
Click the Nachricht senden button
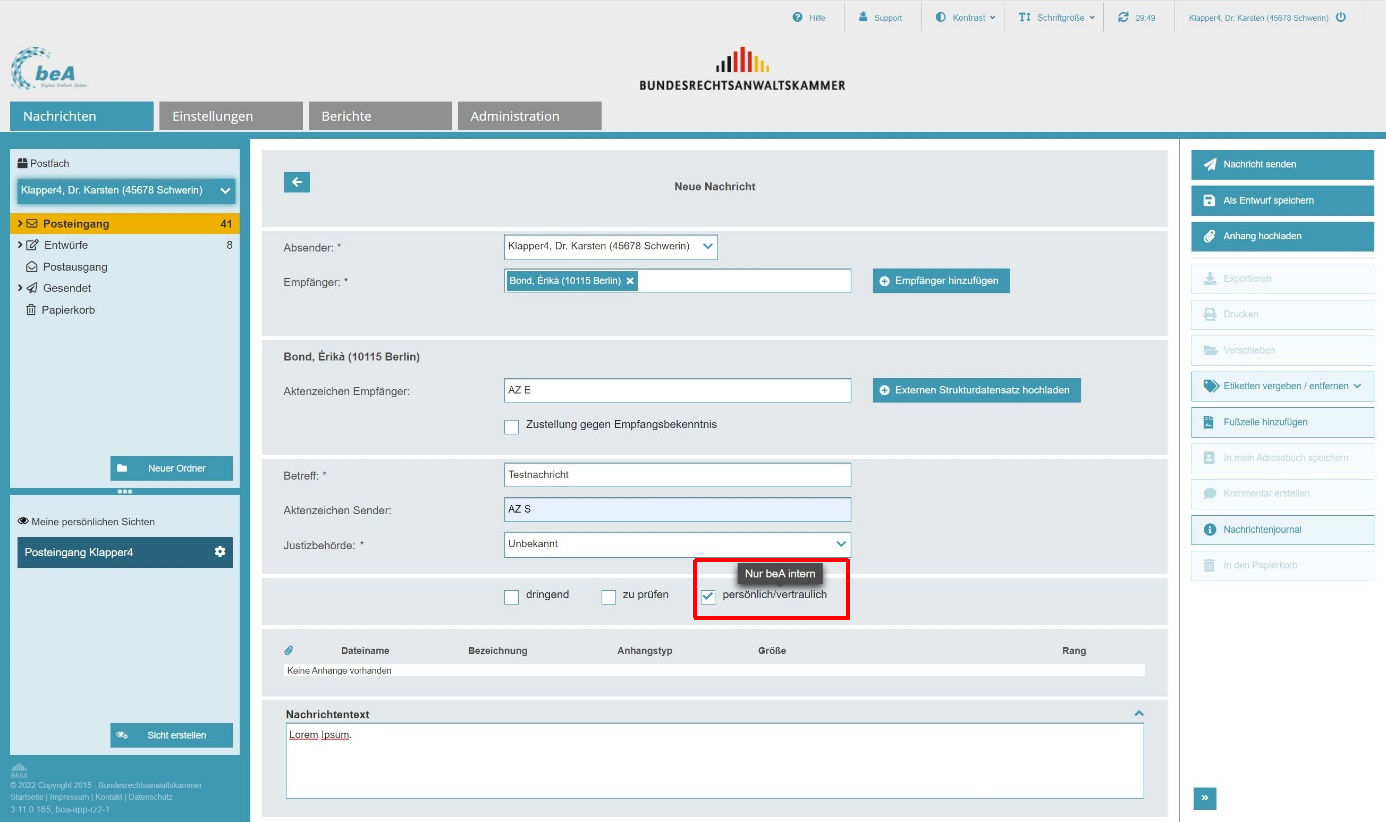[x=1282, y=165]
